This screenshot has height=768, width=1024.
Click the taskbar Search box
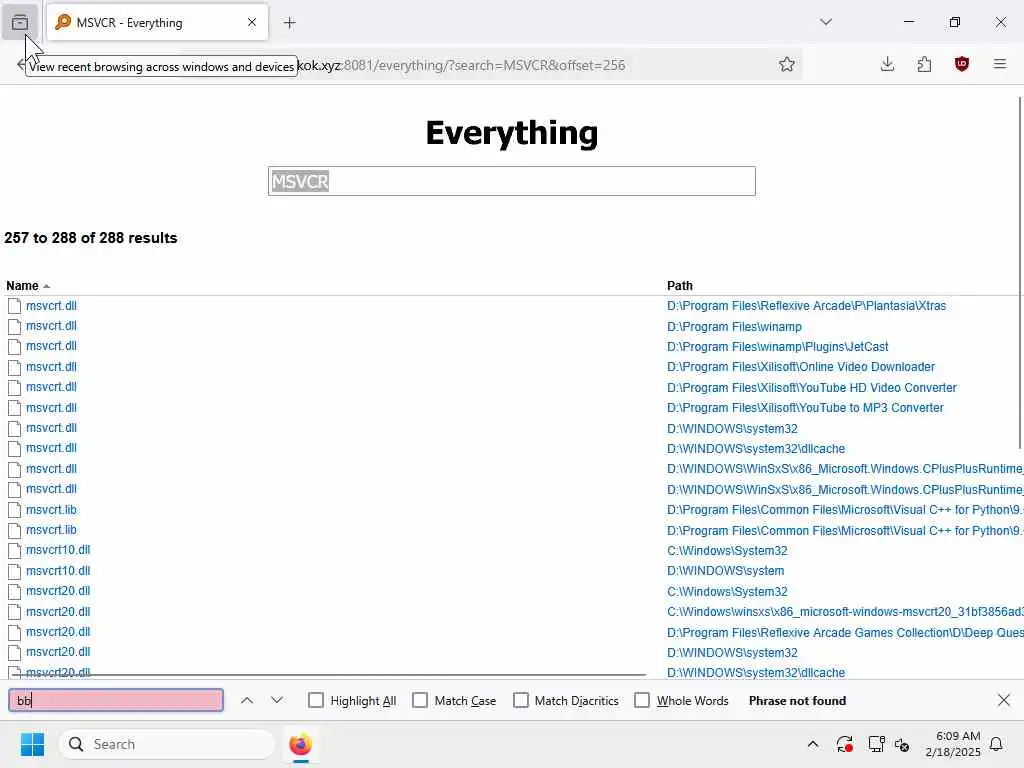pyautogui.click(x=167, y=744)
